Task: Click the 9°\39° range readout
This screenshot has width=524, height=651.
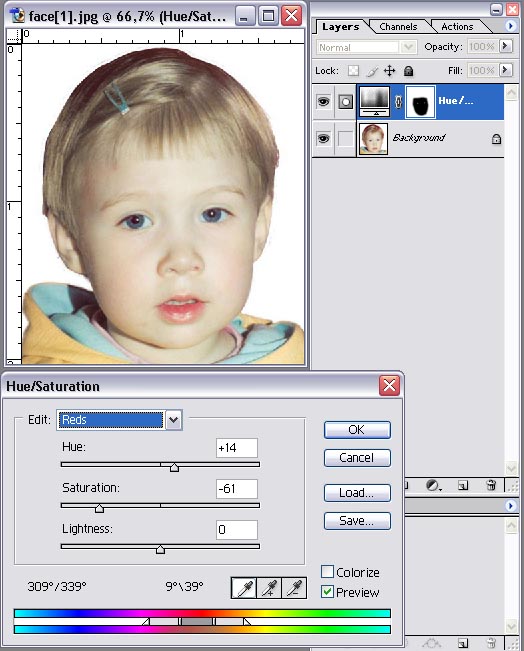Action: (184, 586)
